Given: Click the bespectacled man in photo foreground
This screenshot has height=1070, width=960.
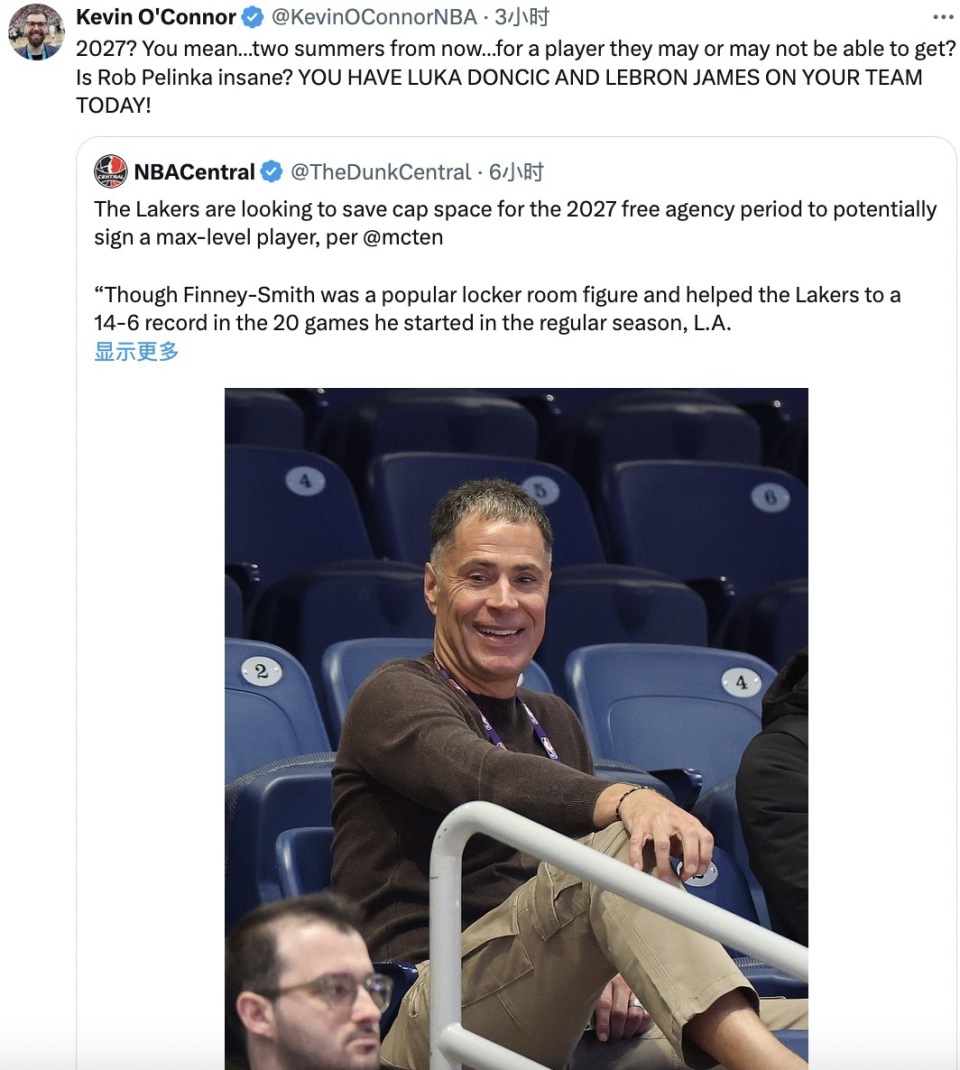Looking at the screenshot, I should click(x=310, y=983).
